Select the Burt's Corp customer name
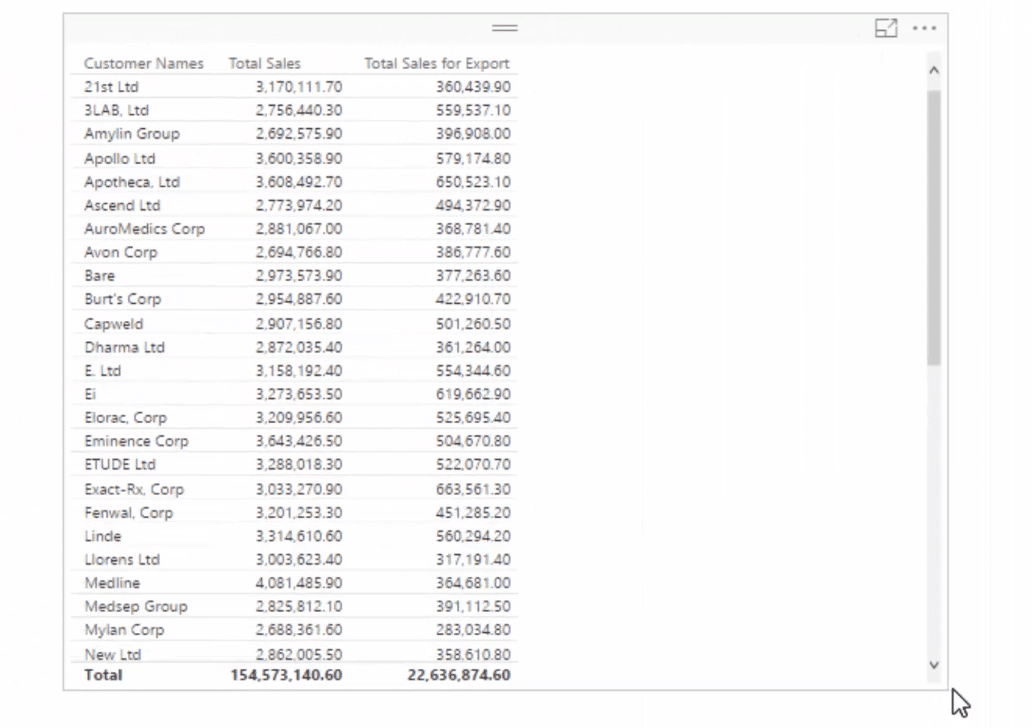This screenshot has width=1032, height=728. pyautogui.click(x=122, y=299)
